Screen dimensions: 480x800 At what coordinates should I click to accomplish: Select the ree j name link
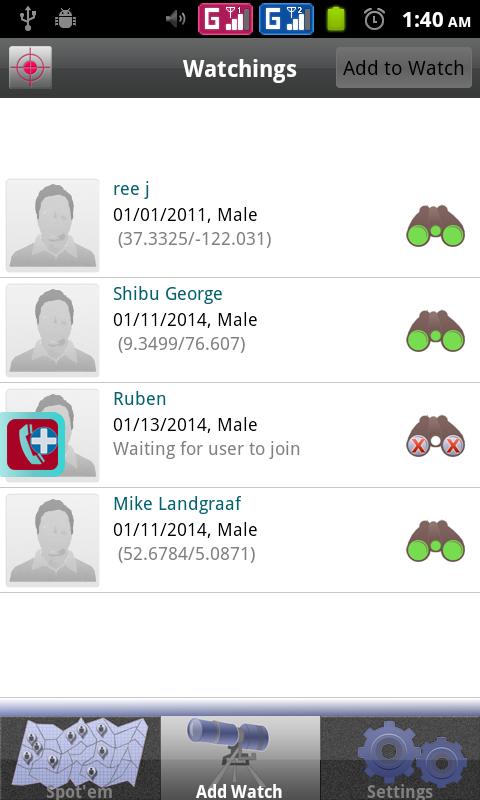click(x=132, y=189)
